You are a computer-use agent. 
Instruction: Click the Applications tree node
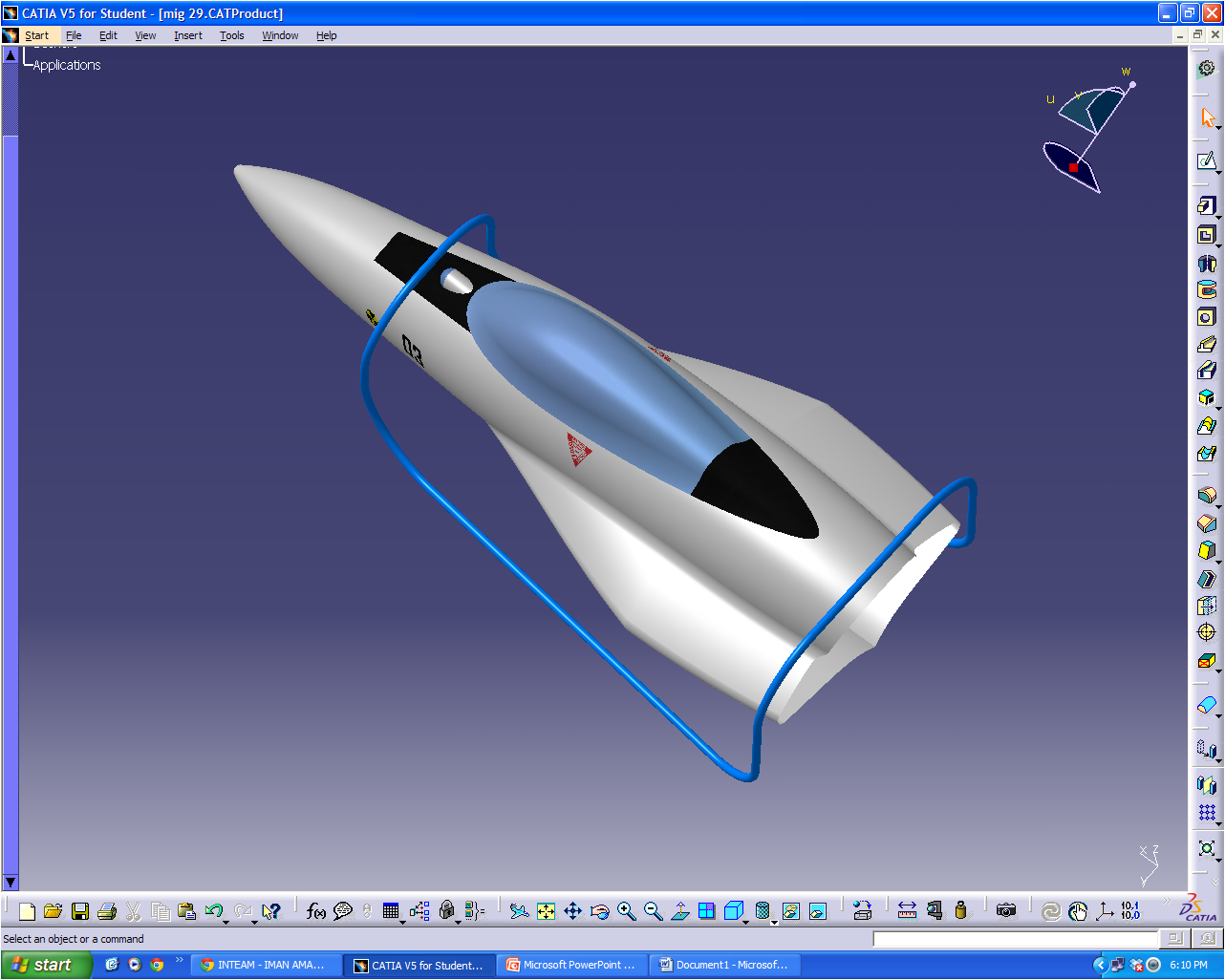click(x=67, y=65)
